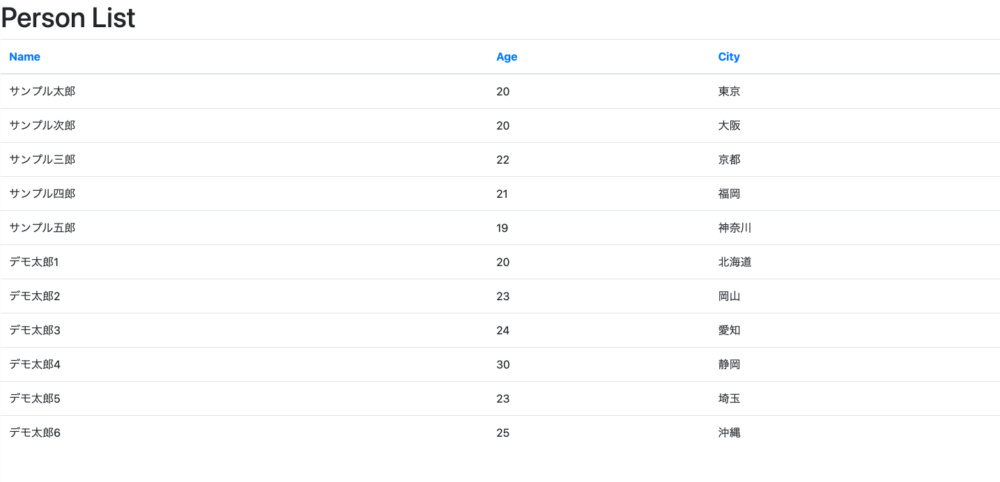
Task: Click the city cell 埼玉
Action: (x=729, y=399)
